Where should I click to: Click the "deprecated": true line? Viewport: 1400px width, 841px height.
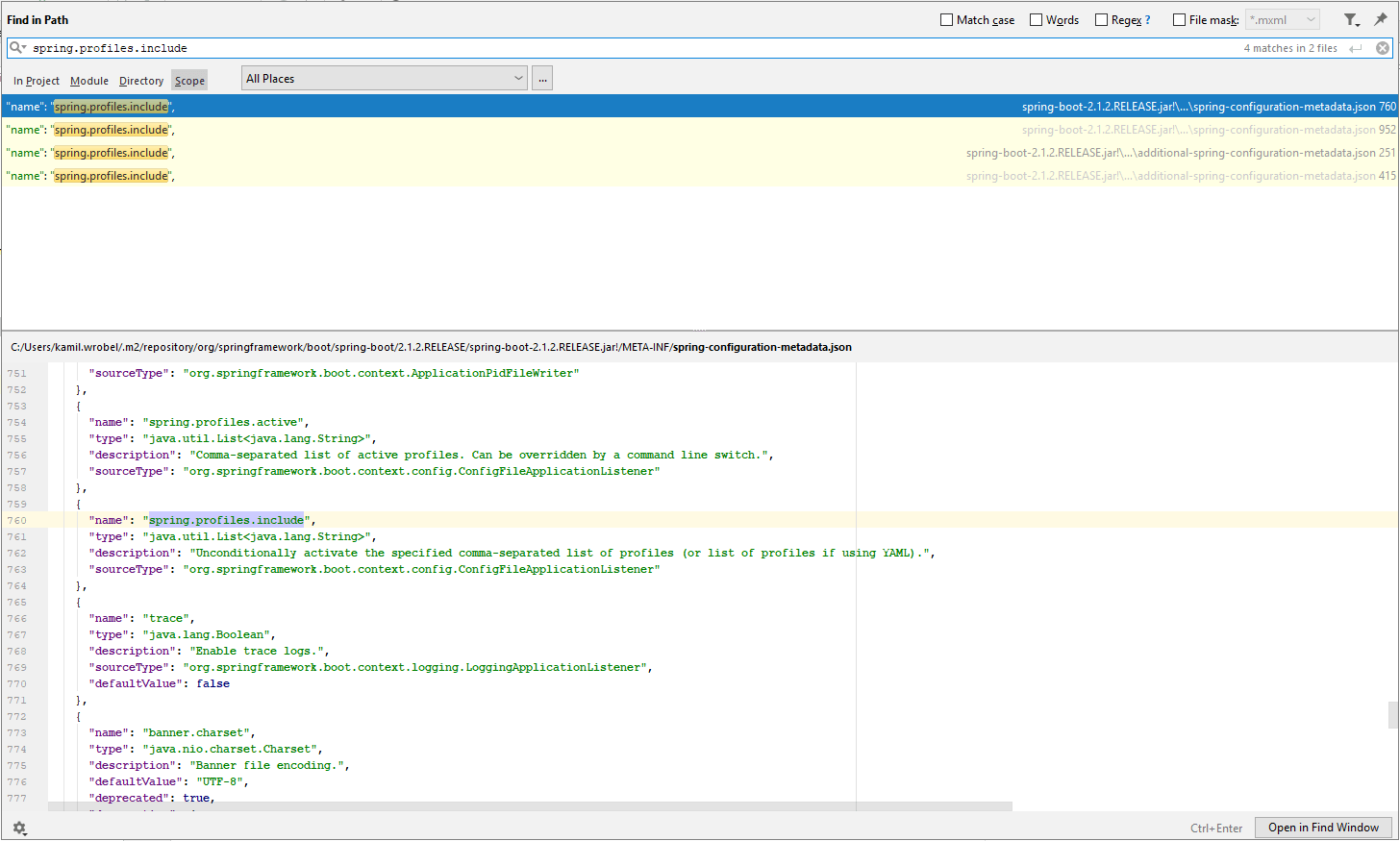[152, 798]
